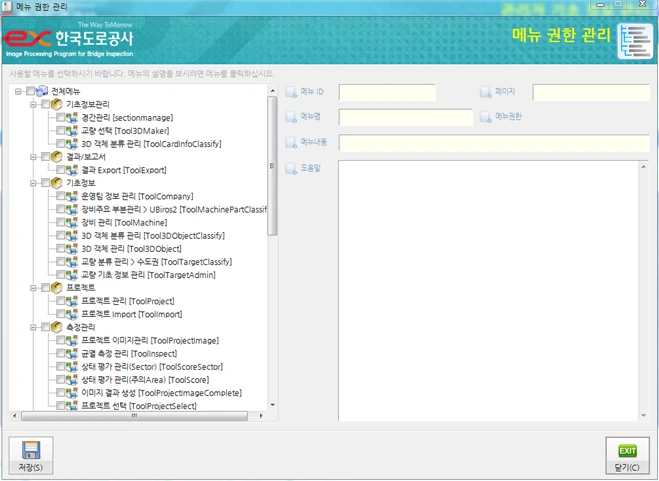
Task: Click the icon beside ToolScoreSector item
Action: [72, 366]
